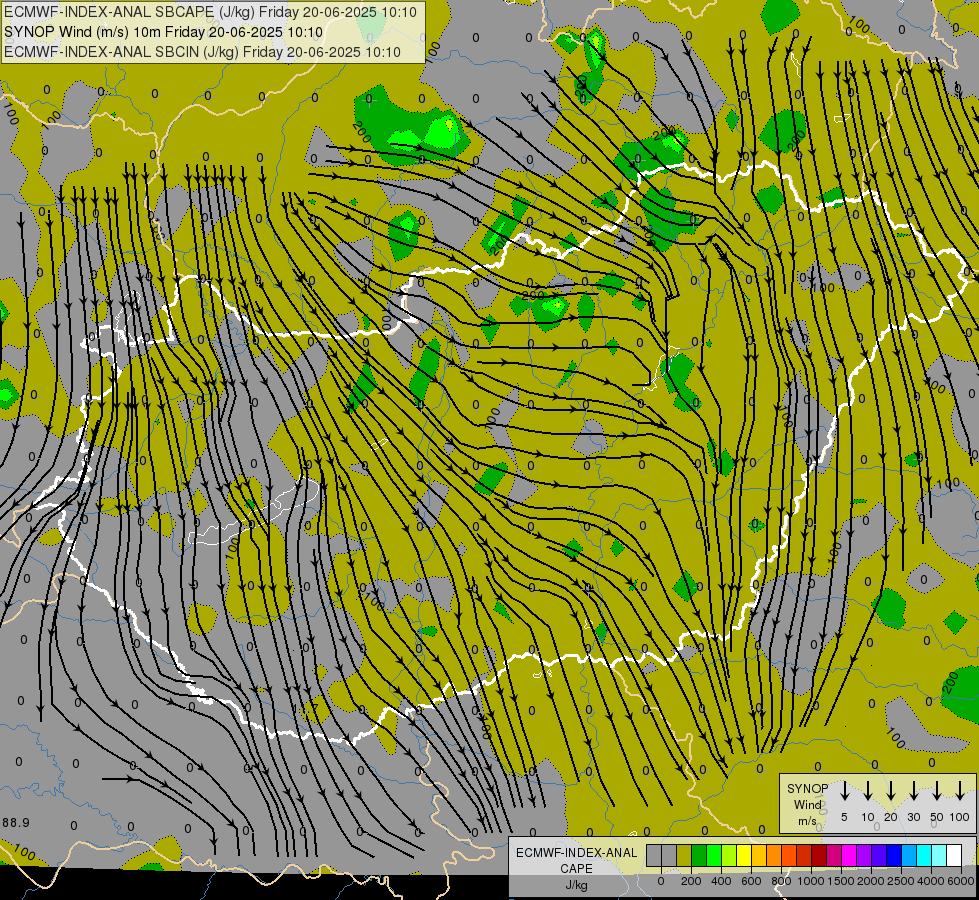Click the '50' value in wind legend

[937, 817]
